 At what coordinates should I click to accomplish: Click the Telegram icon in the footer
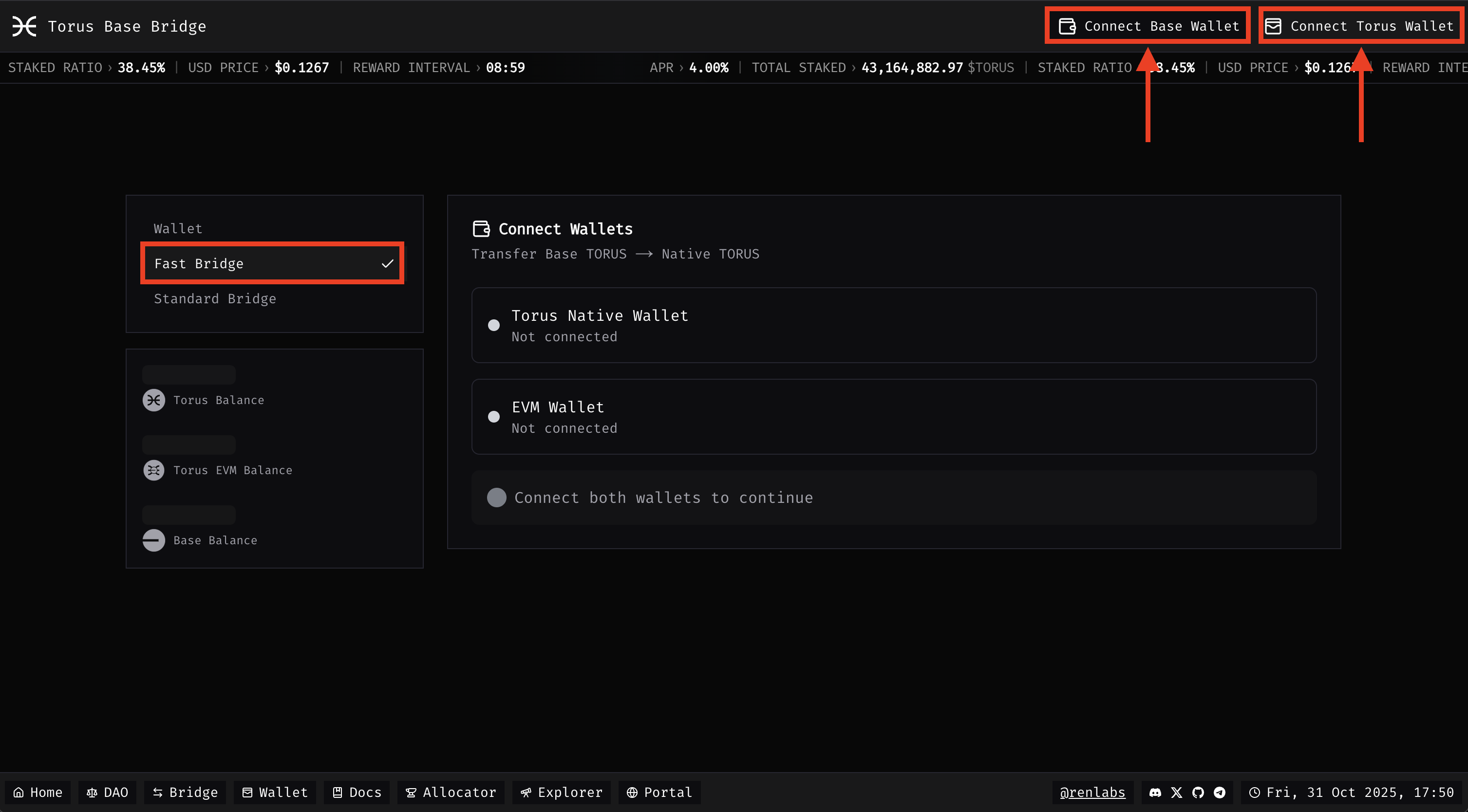tap(1220, 792)
